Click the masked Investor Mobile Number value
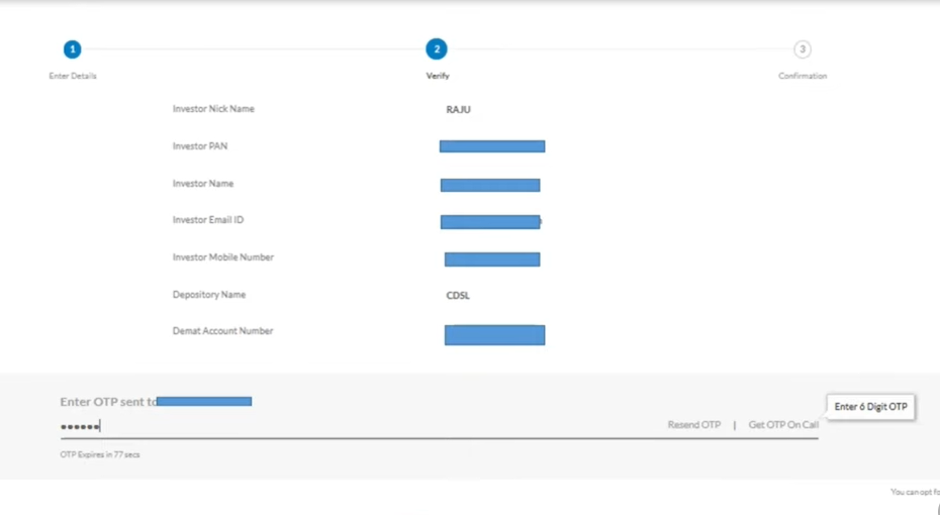Viewport: 941px width, 516px height. click(x=492, y=259)
